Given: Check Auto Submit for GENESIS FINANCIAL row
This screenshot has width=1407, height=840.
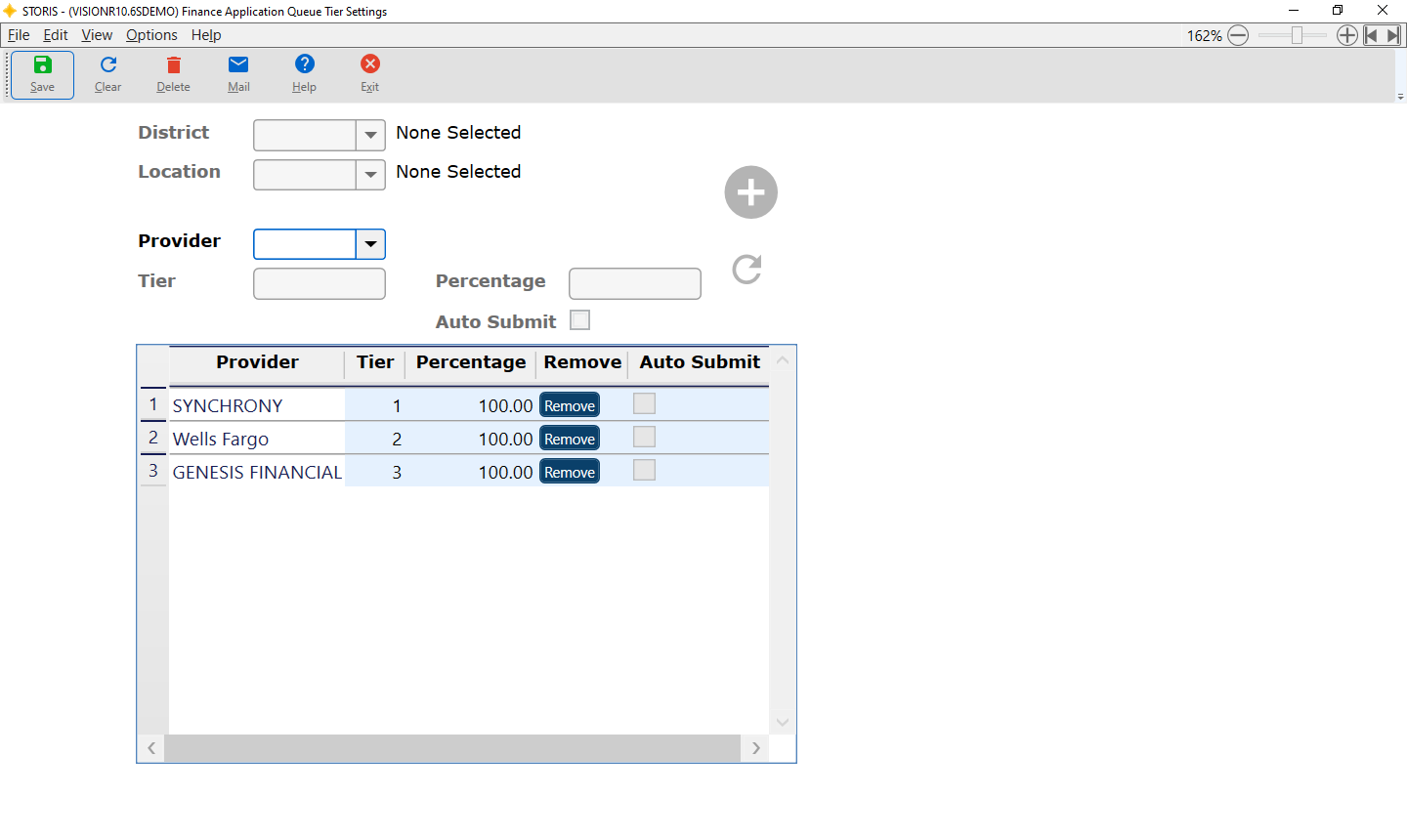Looking at the screenshot, I should (644, 470).
